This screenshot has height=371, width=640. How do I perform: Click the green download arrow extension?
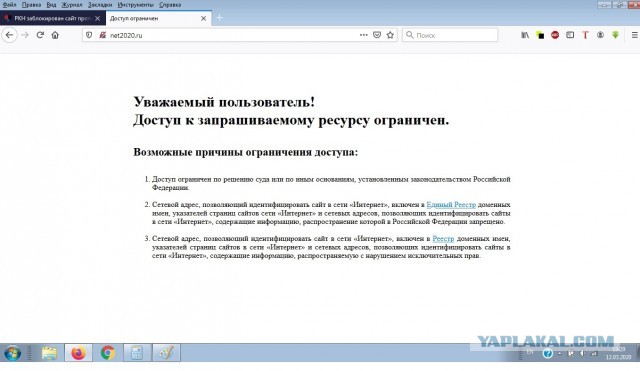[x=615, y=35]
